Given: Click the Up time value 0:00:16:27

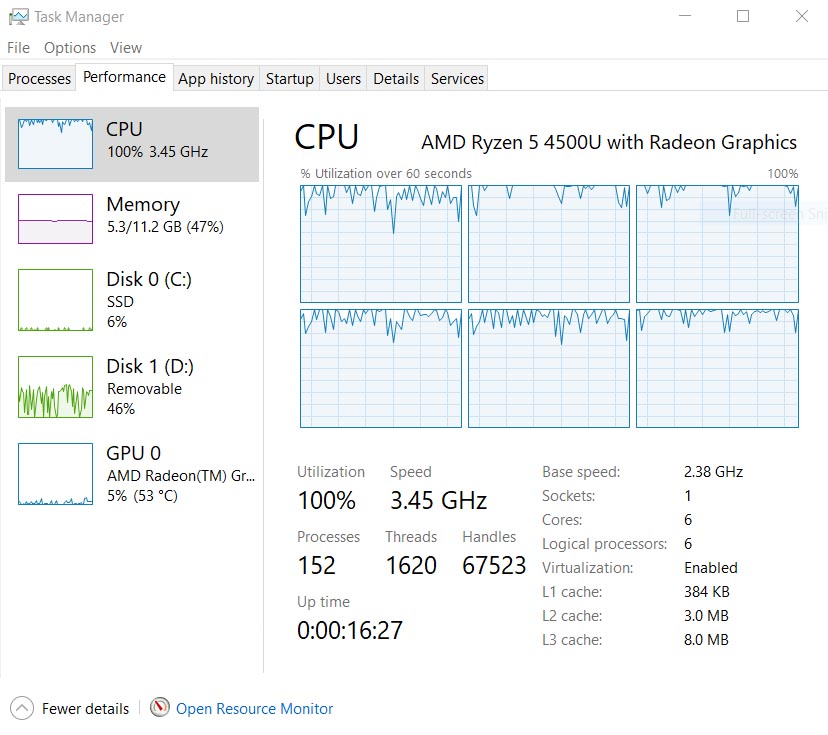Looking at the screenshot, I should (350, 630).
